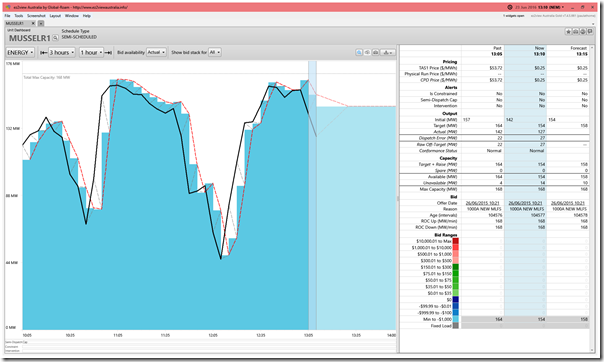Open the Tools menu
The width and height of the screenshot is (604, 362).
tap(19, 16)
